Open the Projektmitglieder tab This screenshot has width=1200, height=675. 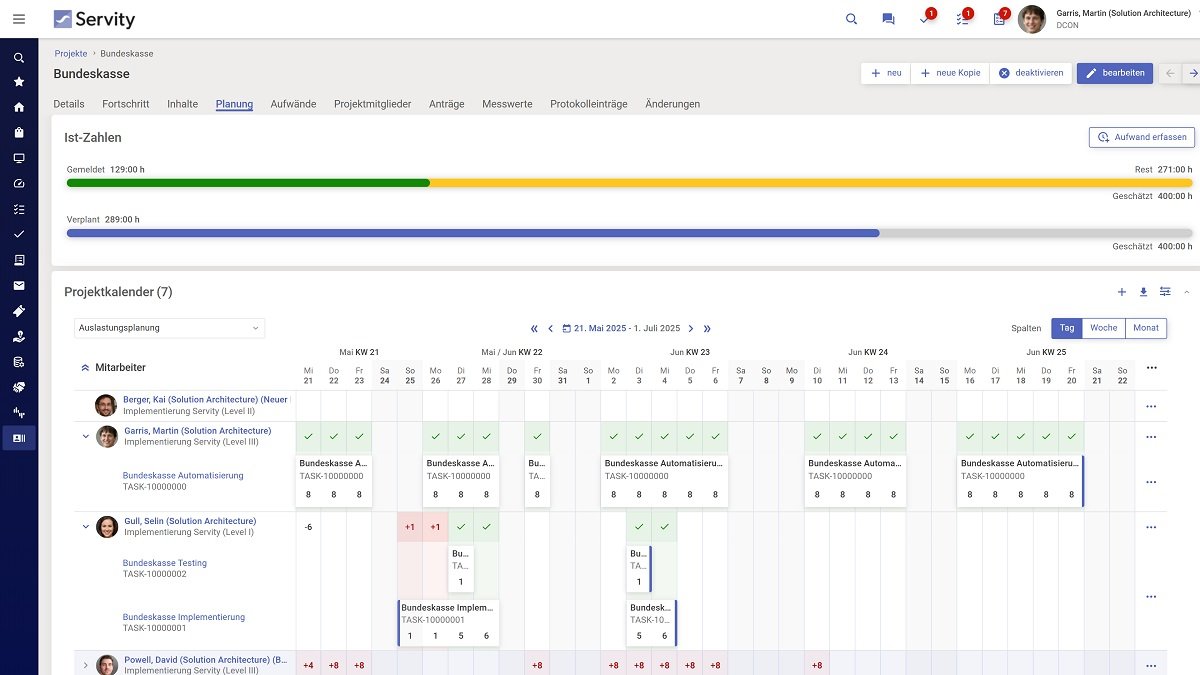click(372, 104)
